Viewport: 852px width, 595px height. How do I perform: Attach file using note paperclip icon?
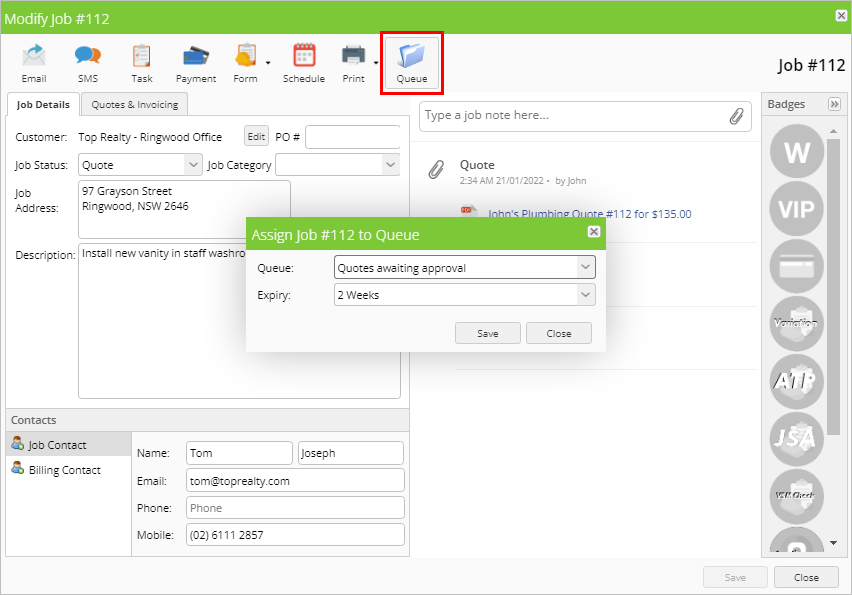736,116
